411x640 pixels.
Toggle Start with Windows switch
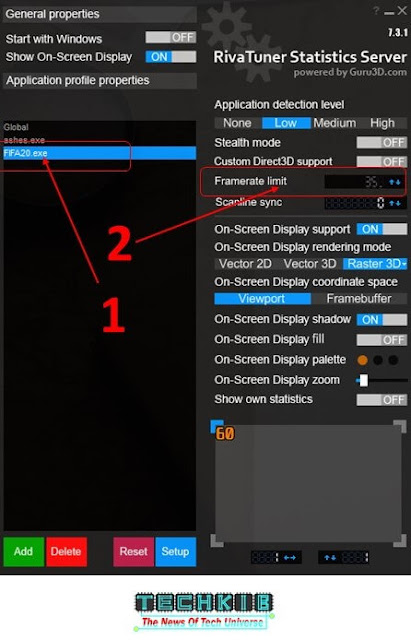point(171,38)
